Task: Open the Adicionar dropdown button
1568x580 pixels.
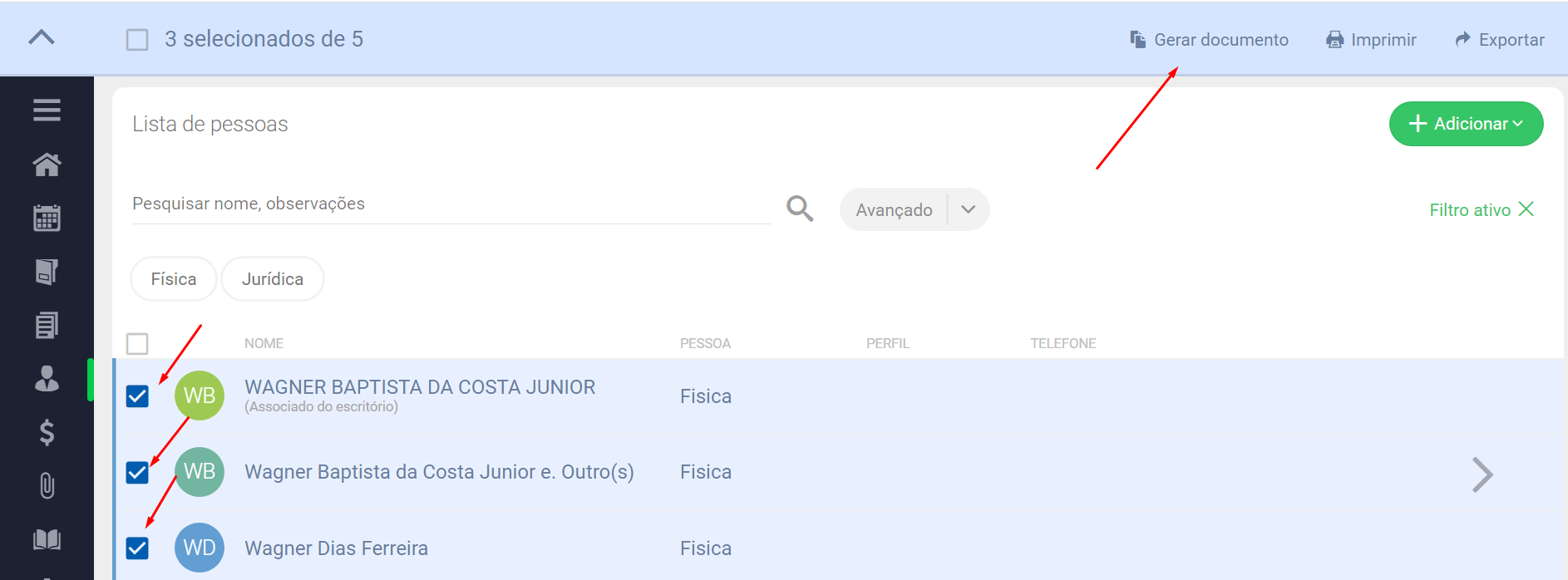Action: click(1466, 124)
